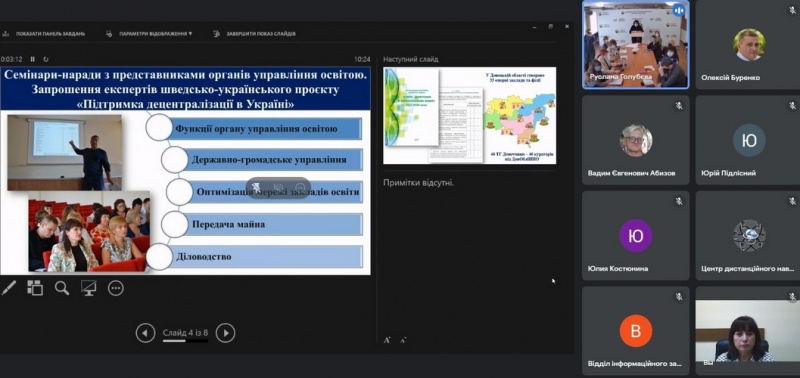
Task: Click the audience photo with red seats
Action: (x=89, y=231)
